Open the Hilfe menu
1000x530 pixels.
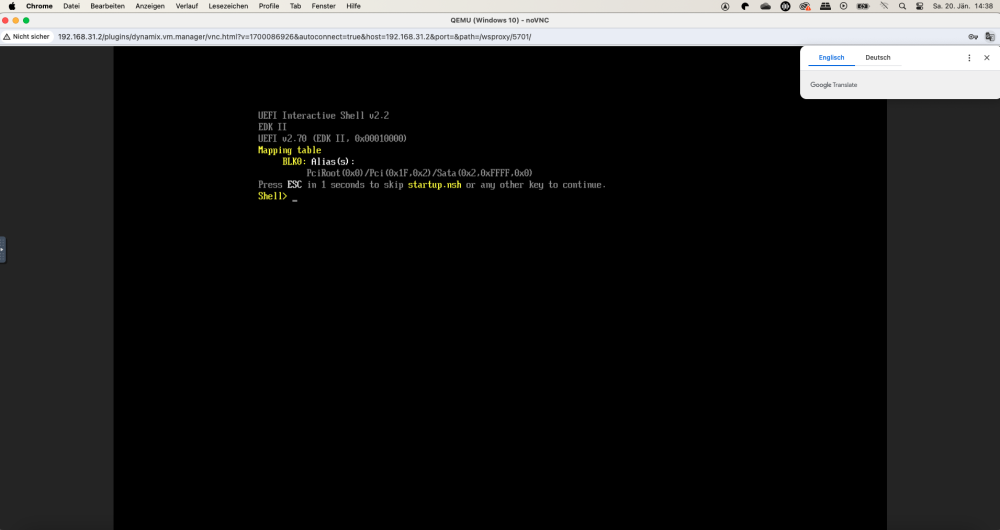353,6
